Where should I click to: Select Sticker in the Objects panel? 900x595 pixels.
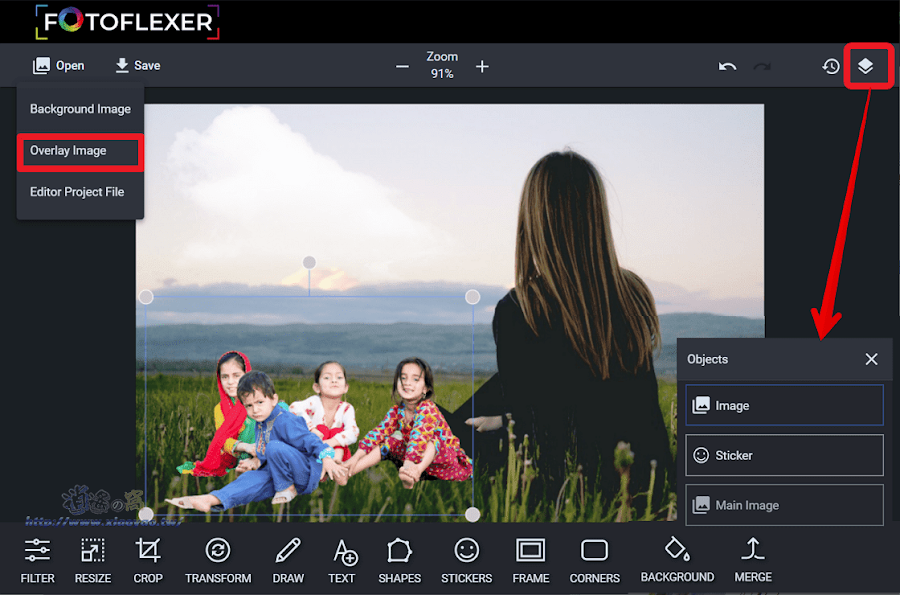[x=783, y=455]
